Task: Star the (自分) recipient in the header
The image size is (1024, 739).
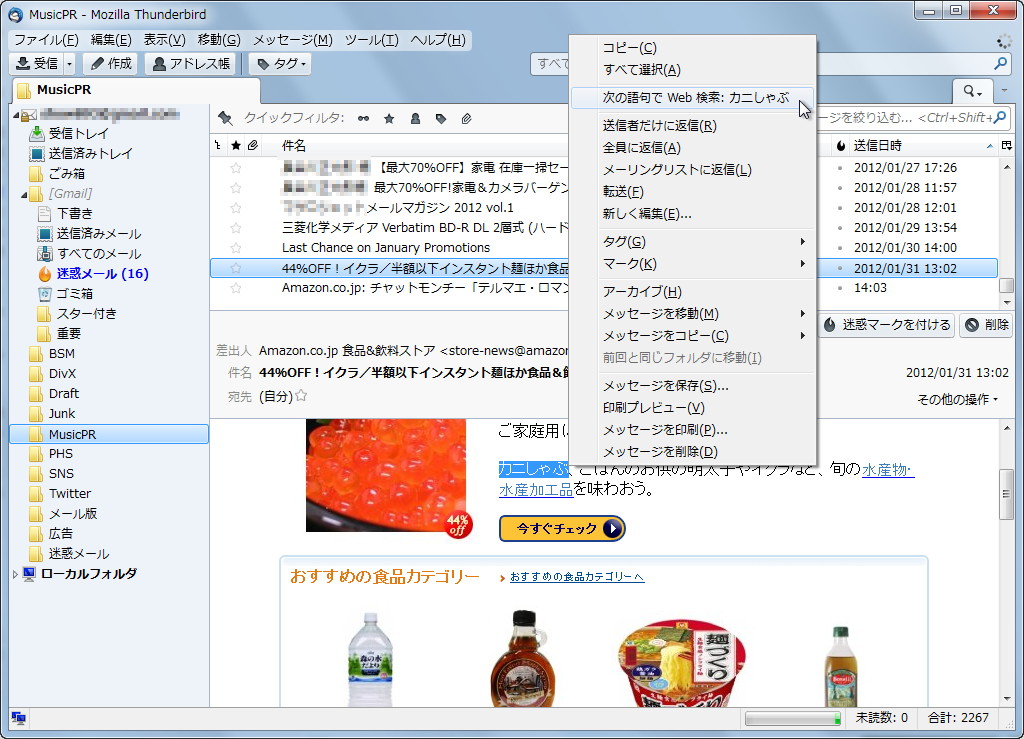Action: (x=301, y=395)
